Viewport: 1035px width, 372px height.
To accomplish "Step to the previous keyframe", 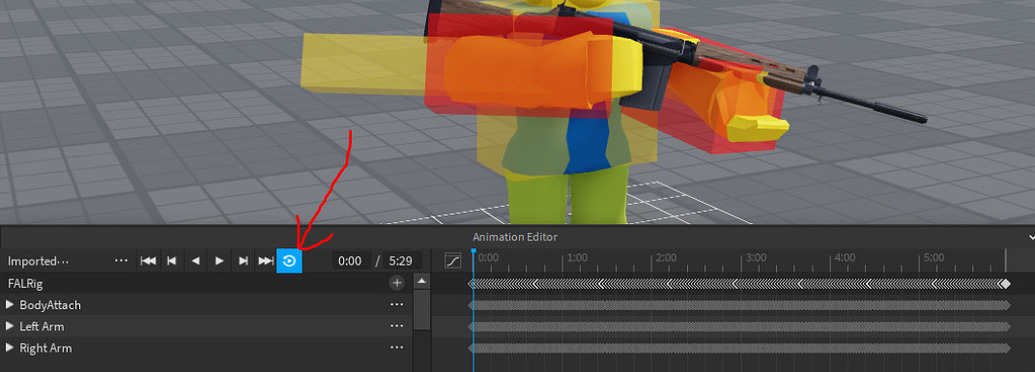I will 172,261.
